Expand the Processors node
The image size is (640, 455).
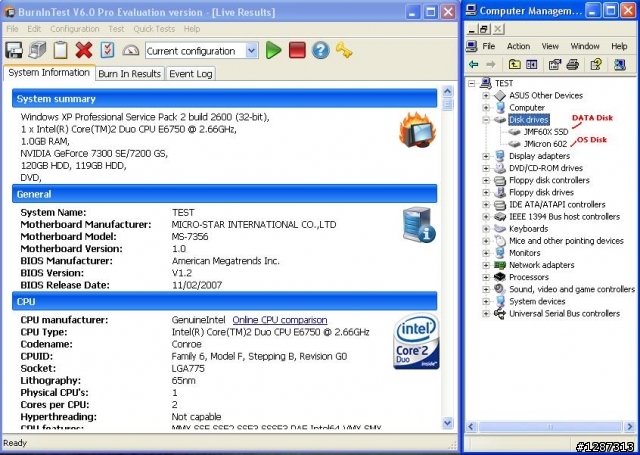[486, 277]
